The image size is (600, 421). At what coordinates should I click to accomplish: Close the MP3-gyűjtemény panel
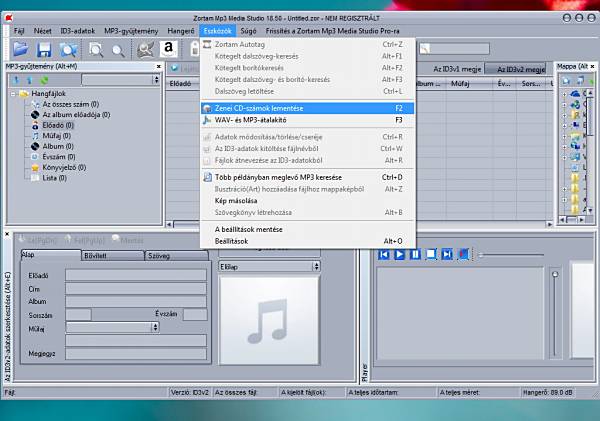click(158, 67)
